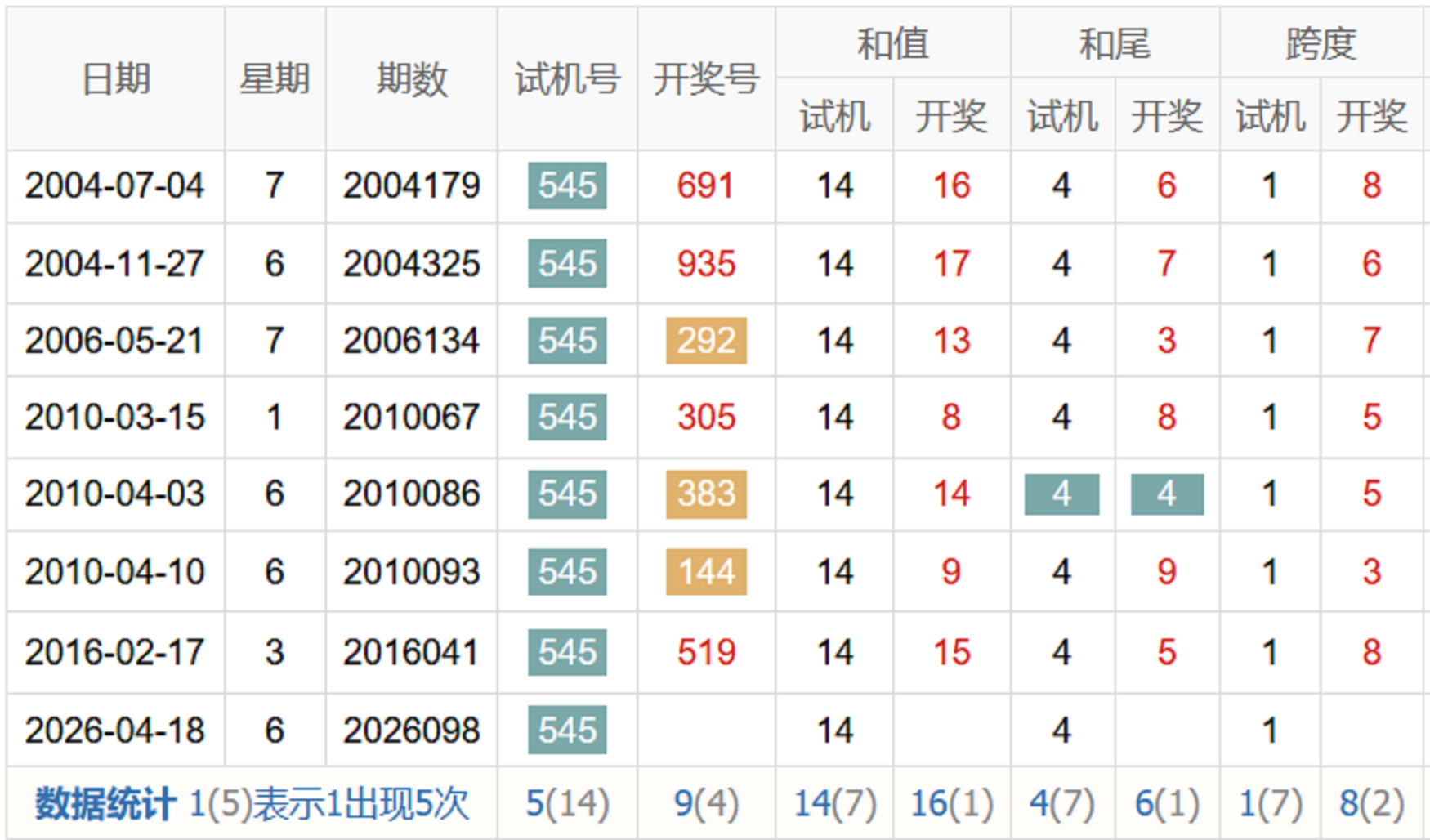The width and height of the screenshot is (1430, 840).
Task: Click the red draw number 691
Action: point(706,185)
